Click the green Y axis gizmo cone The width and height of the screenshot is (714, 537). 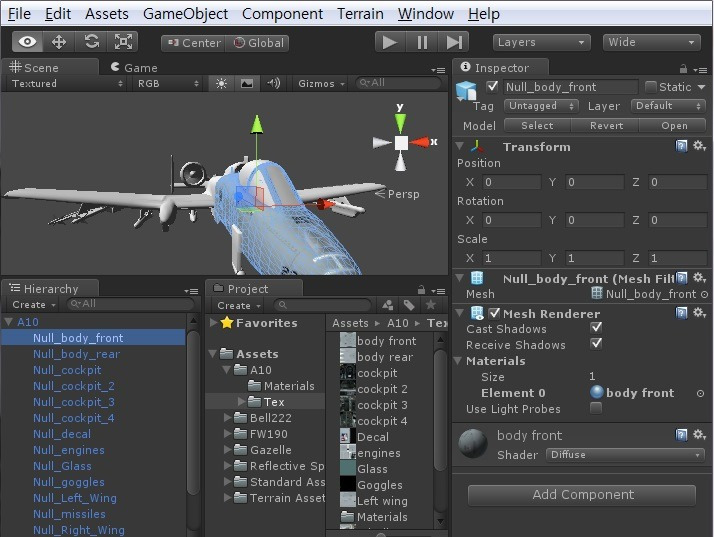pyautogui.click(x=400, y=123)
